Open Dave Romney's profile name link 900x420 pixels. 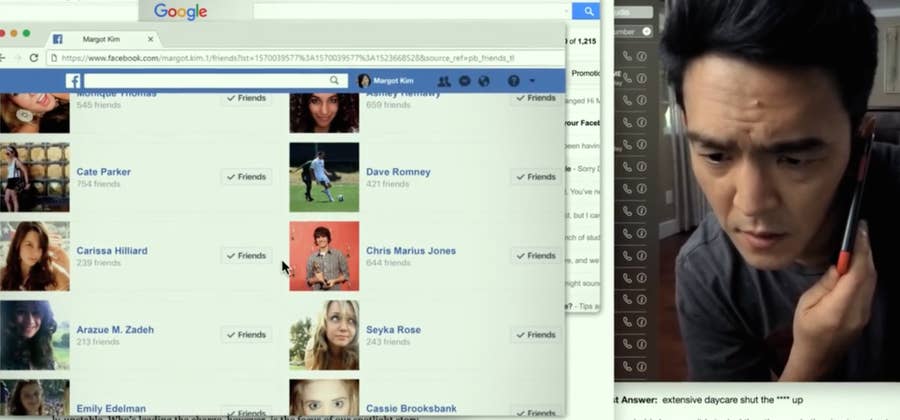(398, 172)
